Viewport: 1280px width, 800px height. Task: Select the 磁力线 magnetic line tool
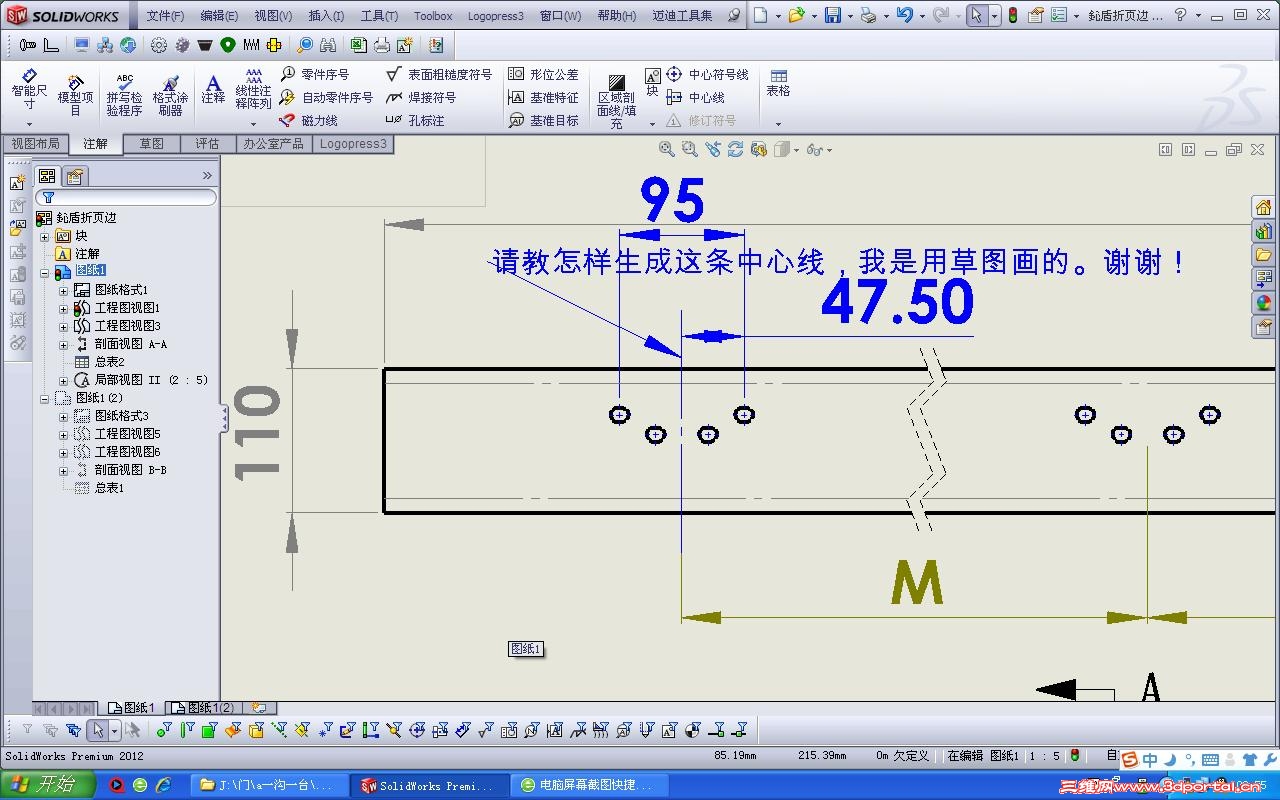(x=308, y=120)
